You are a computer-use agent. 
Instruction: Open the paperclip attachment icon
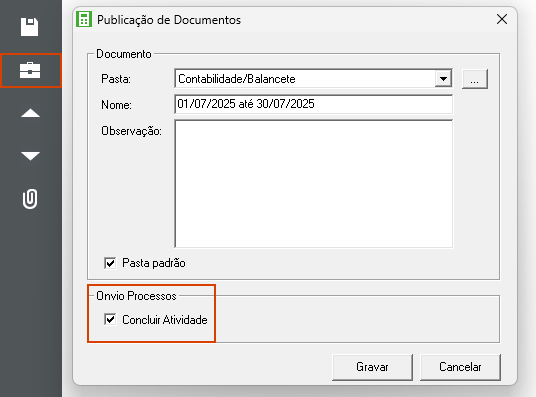tap(30, 198)
